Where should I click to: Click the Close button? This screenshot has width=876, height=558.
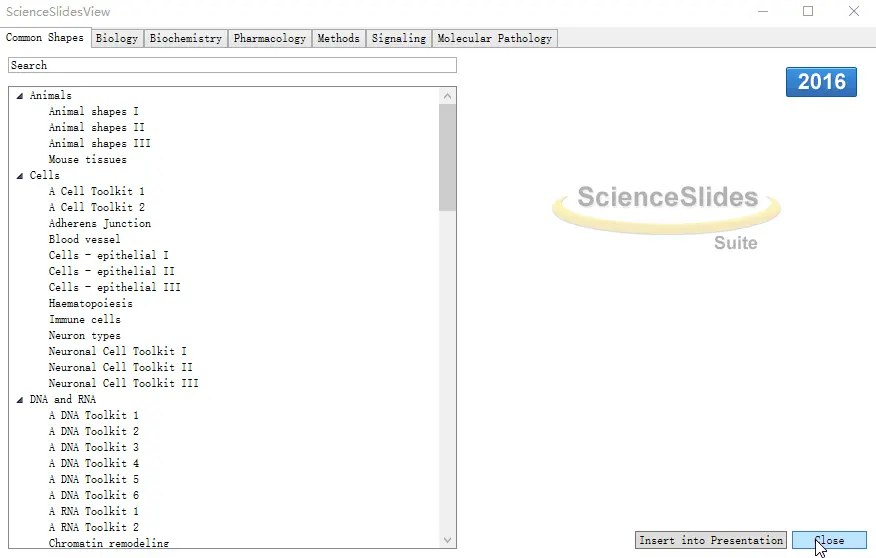[x=829, y=540]
